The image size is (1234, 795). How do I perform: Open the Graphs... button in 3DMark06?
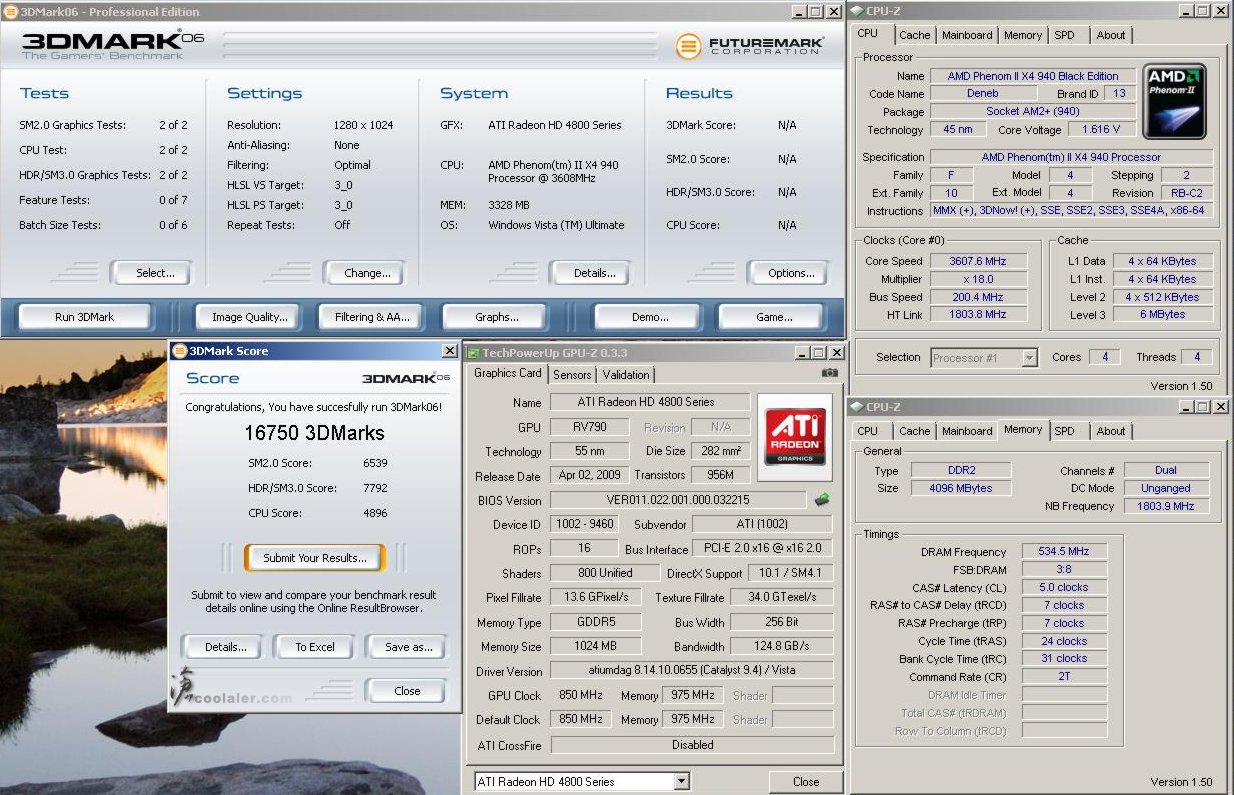pos(497,317)
